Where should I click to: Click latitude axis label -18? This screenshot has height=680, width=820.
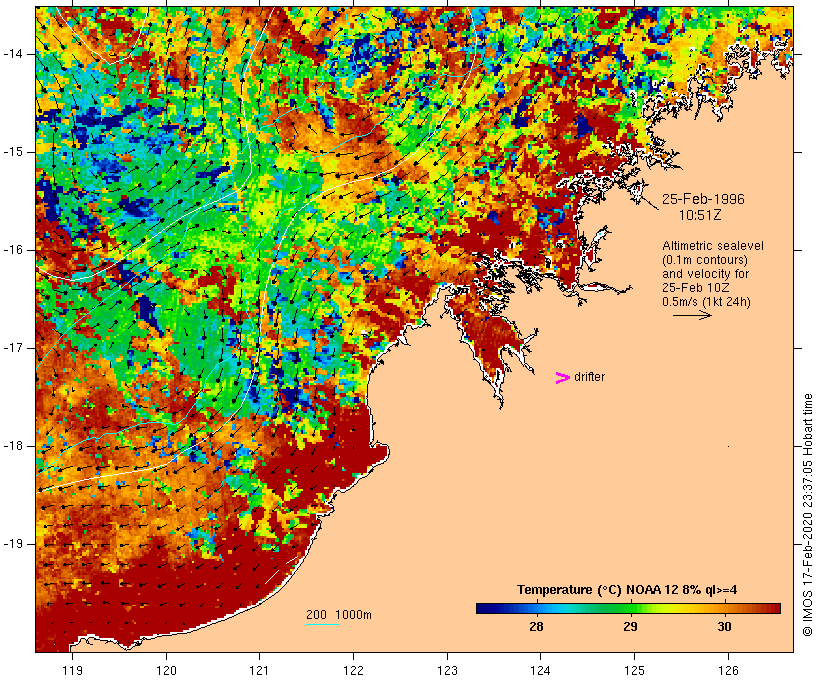pyautogui.click(x=13, y=446)
